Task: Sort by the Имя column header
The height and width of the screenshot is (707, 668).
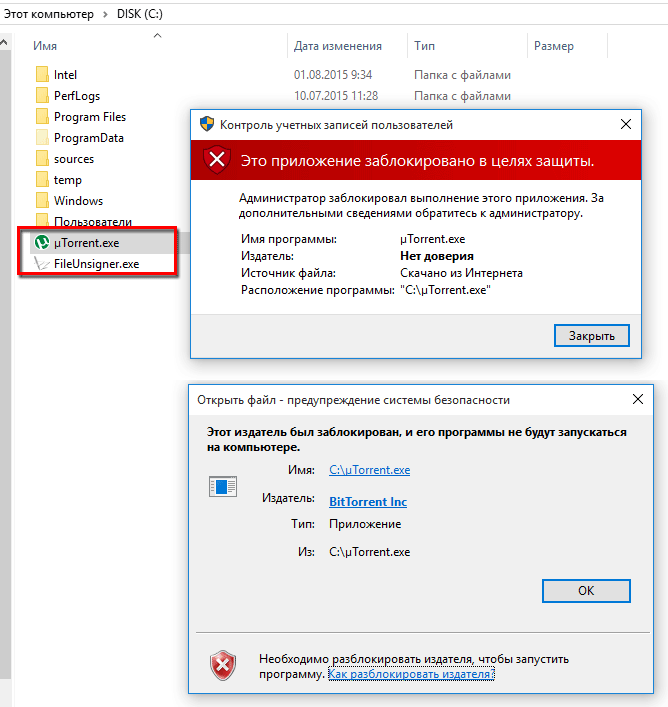Action: [45, 46]
